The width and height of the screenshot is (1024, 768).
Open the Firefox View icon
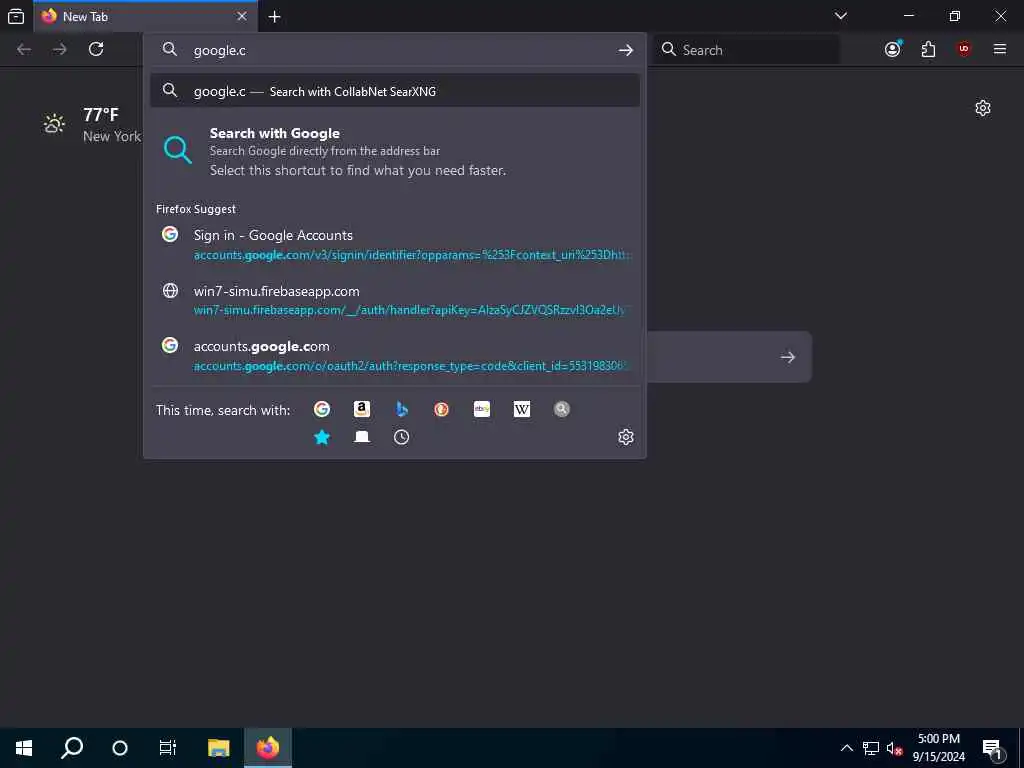pos(16,16)
